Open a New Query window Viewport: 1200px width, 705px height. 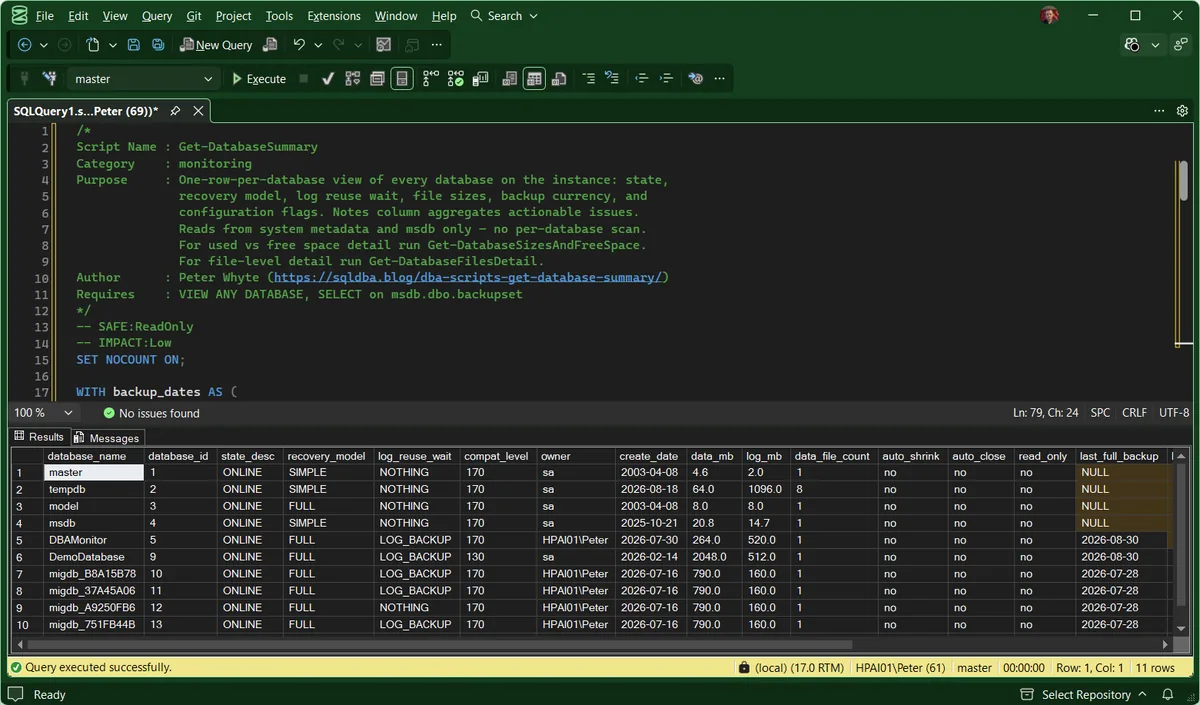point(215,45)
